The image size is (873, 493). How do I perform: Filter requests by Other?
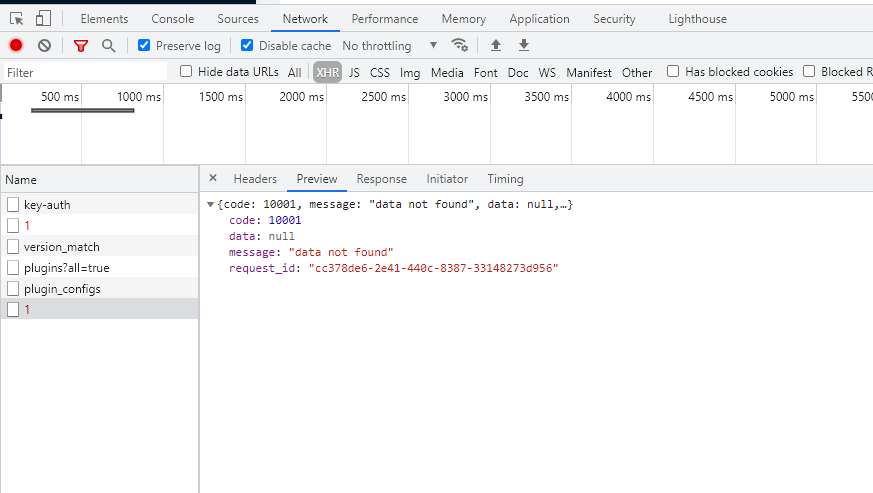637,72
